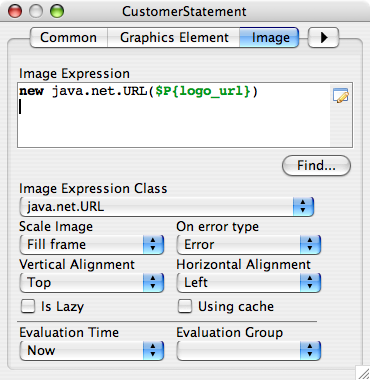Open the Horizontal Alignment Left dropdown
Screen dimensions: 370x380
click(x=249, y=283)
